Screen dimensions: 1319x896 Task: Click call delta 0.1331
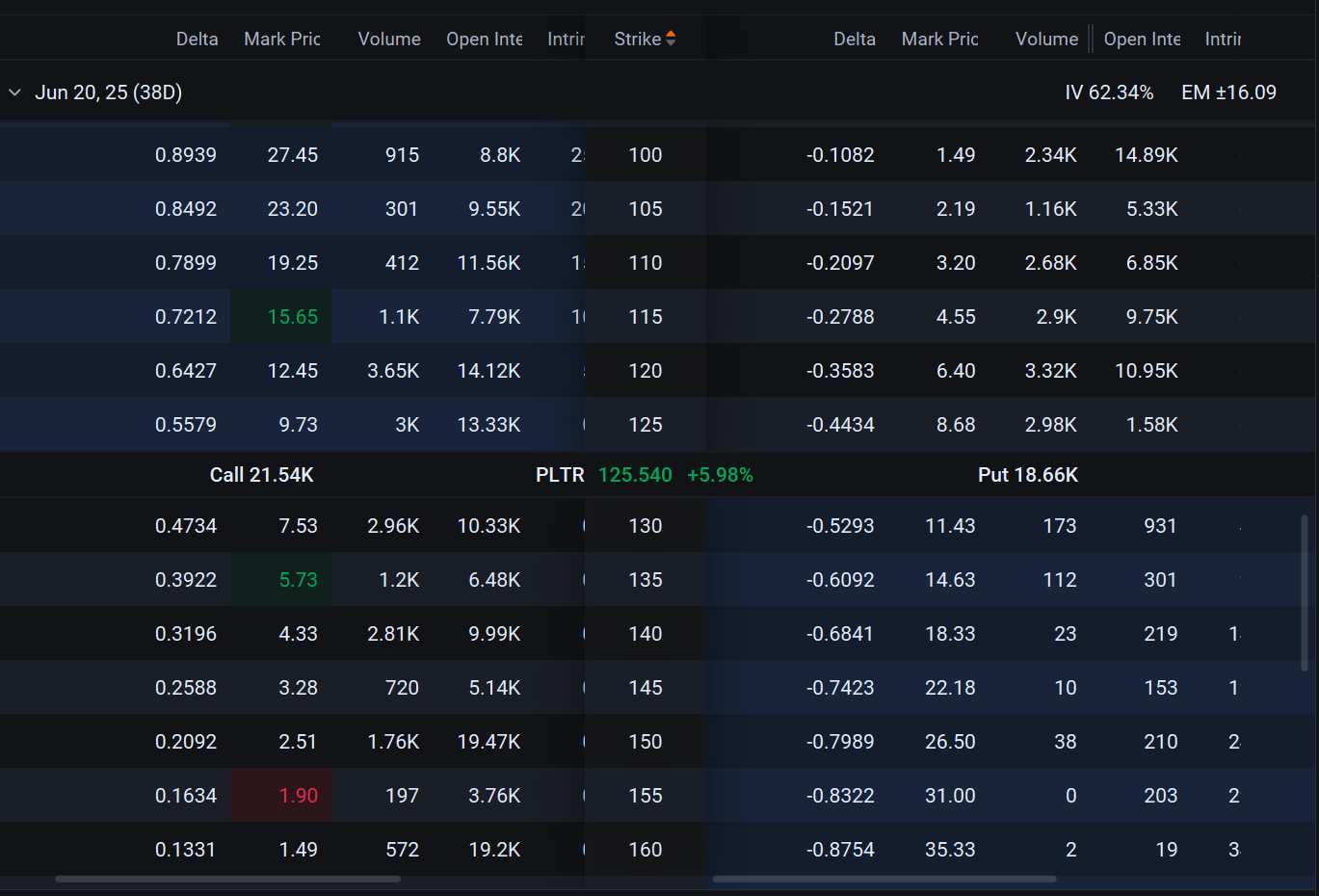186,850
